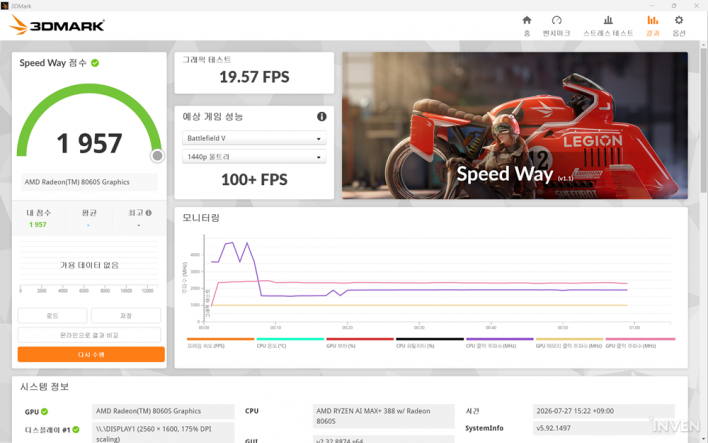This screenshot has height=443, width=708.
Task: Open the Results (결과) tab
Action: (x=652, y=26)
